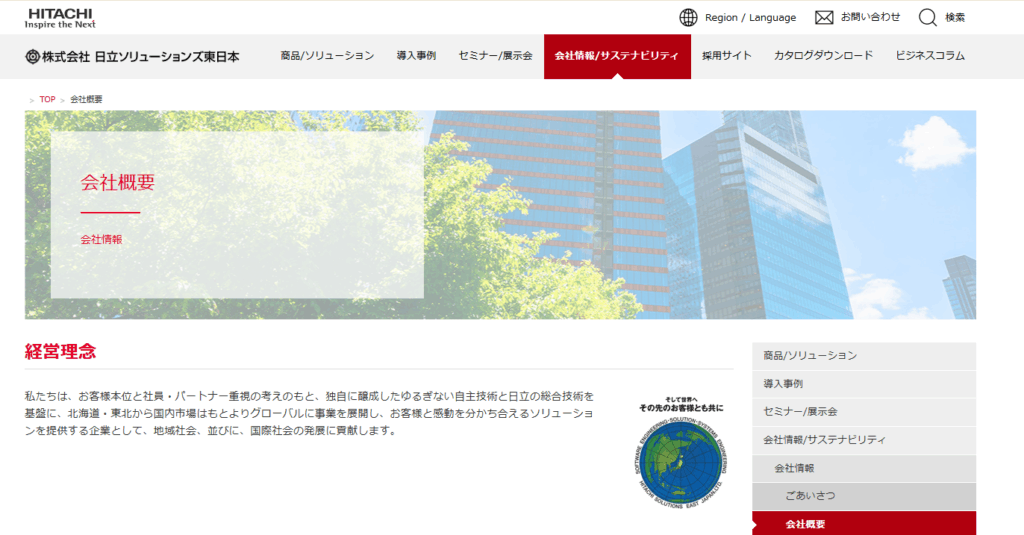
Task: Open 会社情報/サステナビリティ in the side menu
Action: point(864,440)
